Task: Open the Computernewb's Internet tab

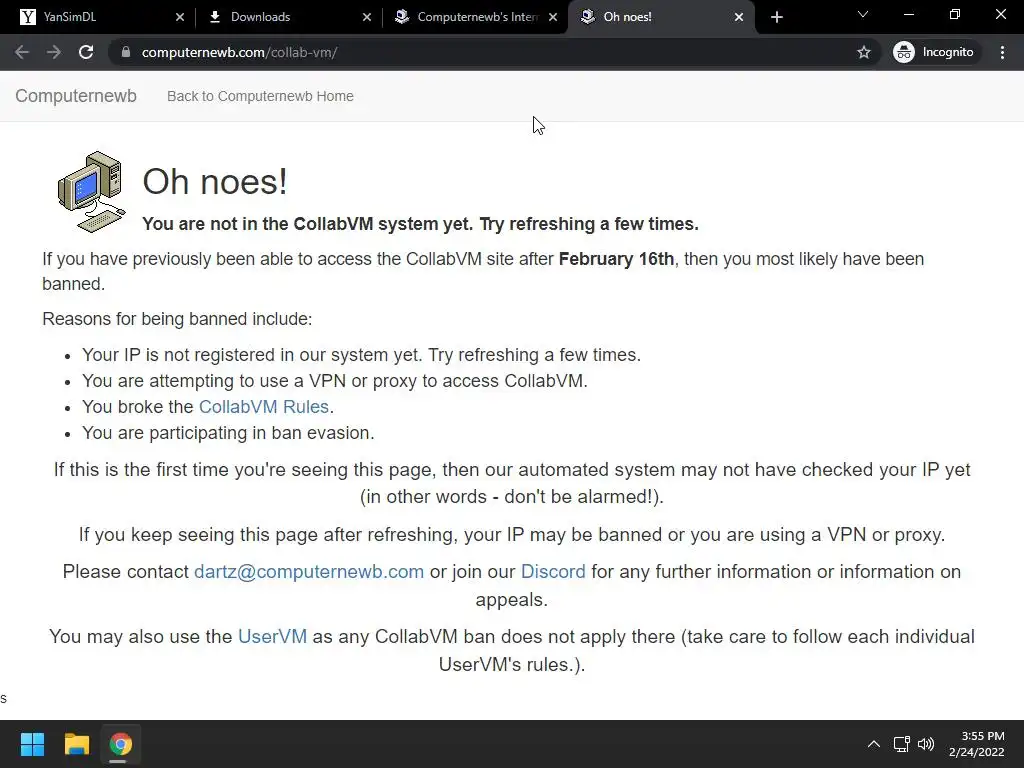Action: (475, 17)
